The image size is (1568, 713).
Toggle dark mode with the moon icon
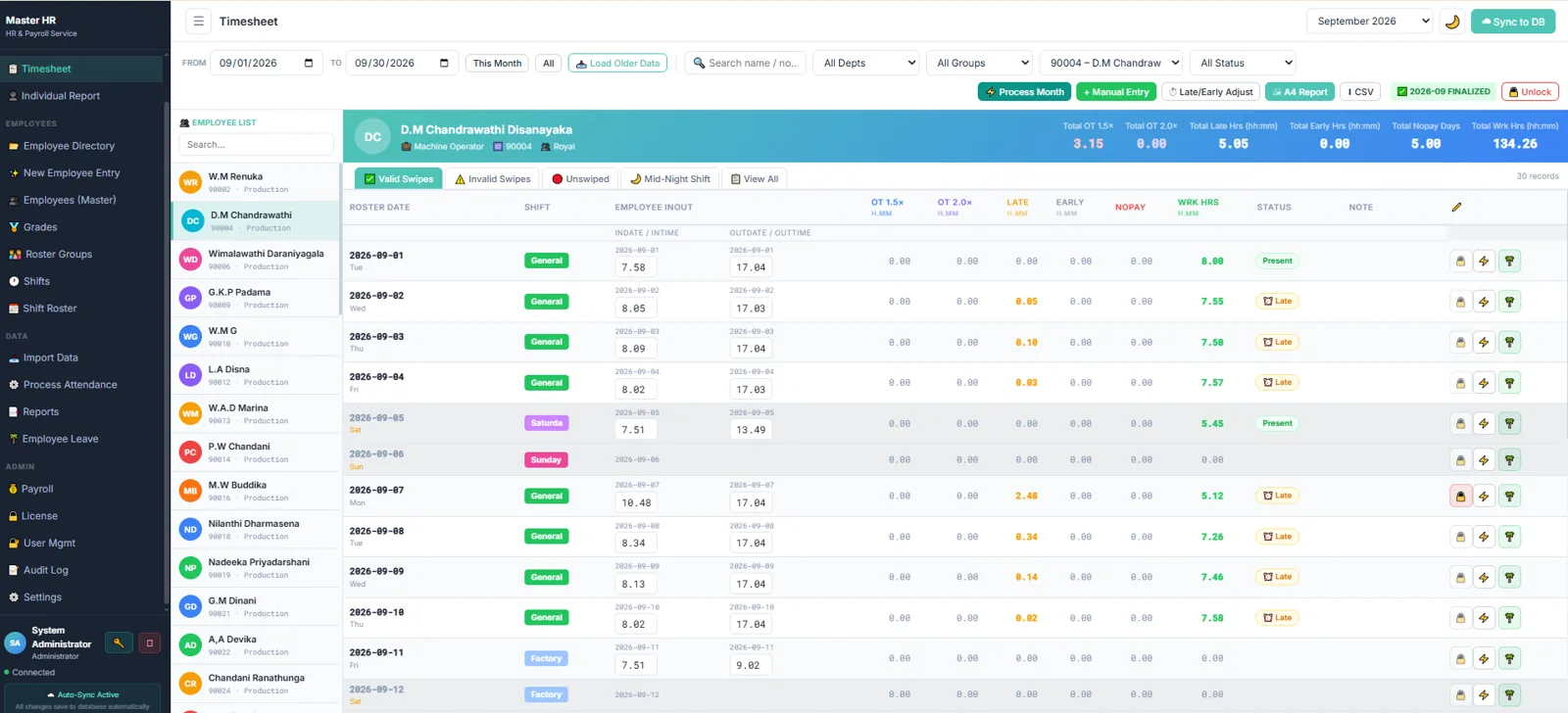1452,22
